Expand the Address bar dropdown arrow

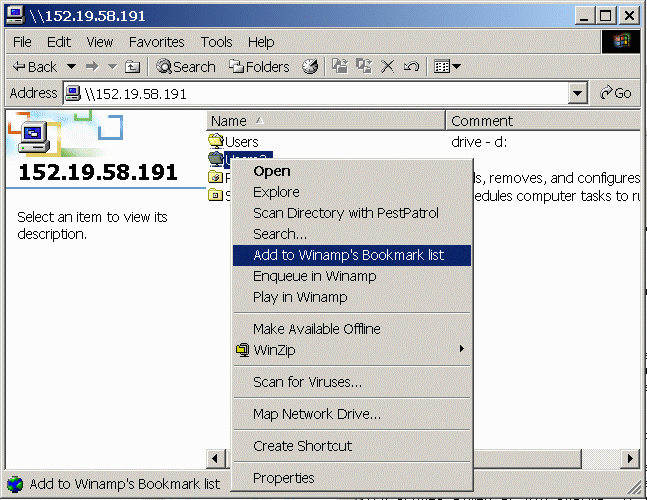[x=577, y=94]
